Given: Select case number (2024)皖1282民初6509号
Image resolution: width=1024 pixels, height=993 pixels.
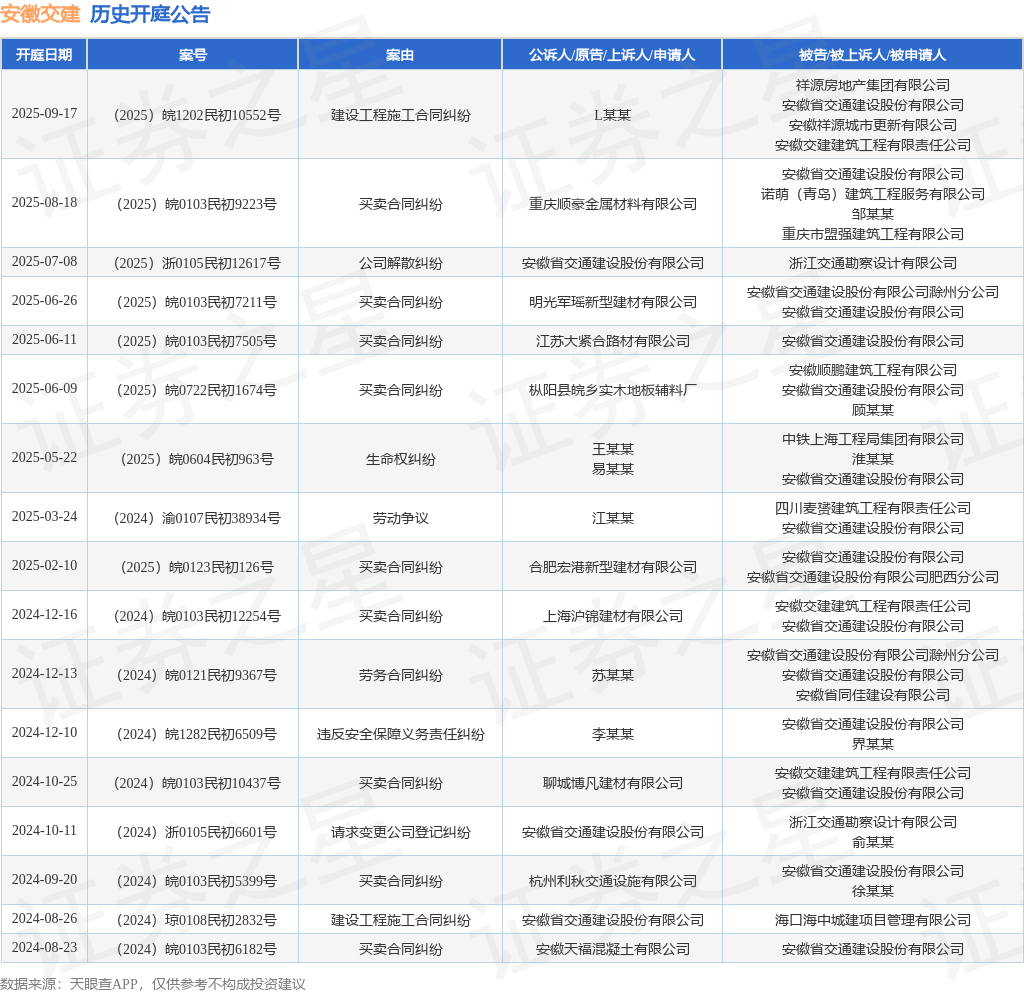Looking at the screenshot, I should (197, 734).
